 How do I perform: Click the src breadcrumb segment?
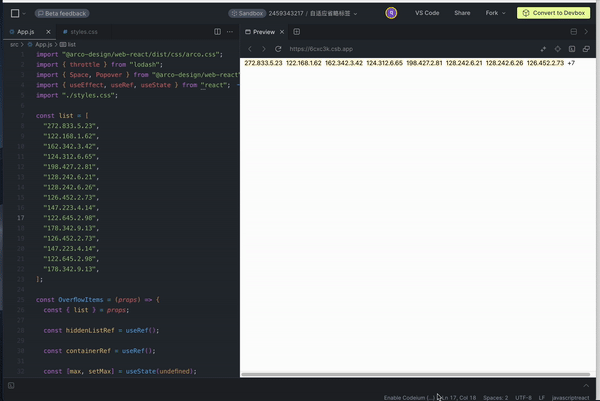[14, 45]
